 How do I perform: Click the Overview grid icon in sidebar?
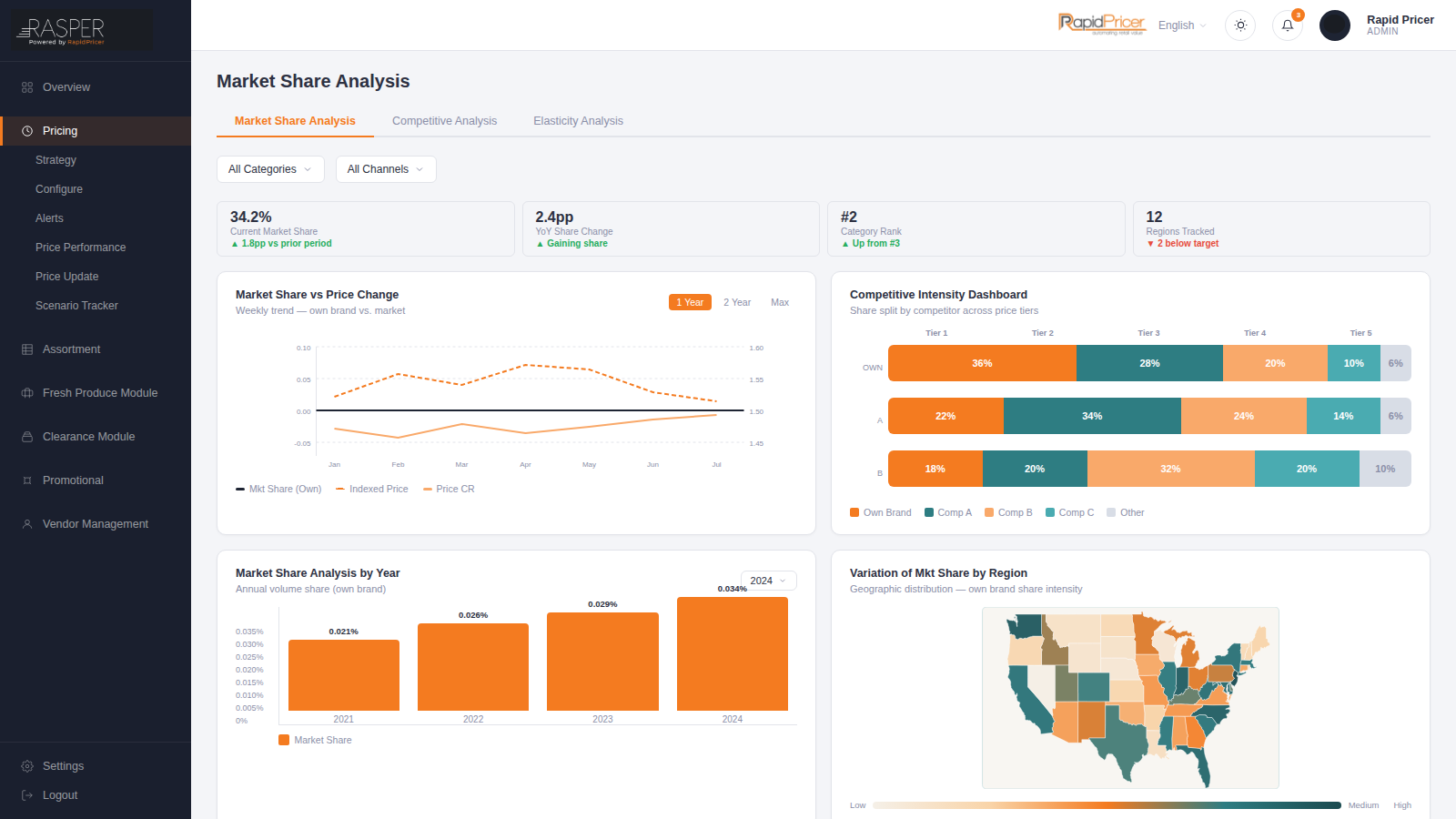[x=27, y=87]
